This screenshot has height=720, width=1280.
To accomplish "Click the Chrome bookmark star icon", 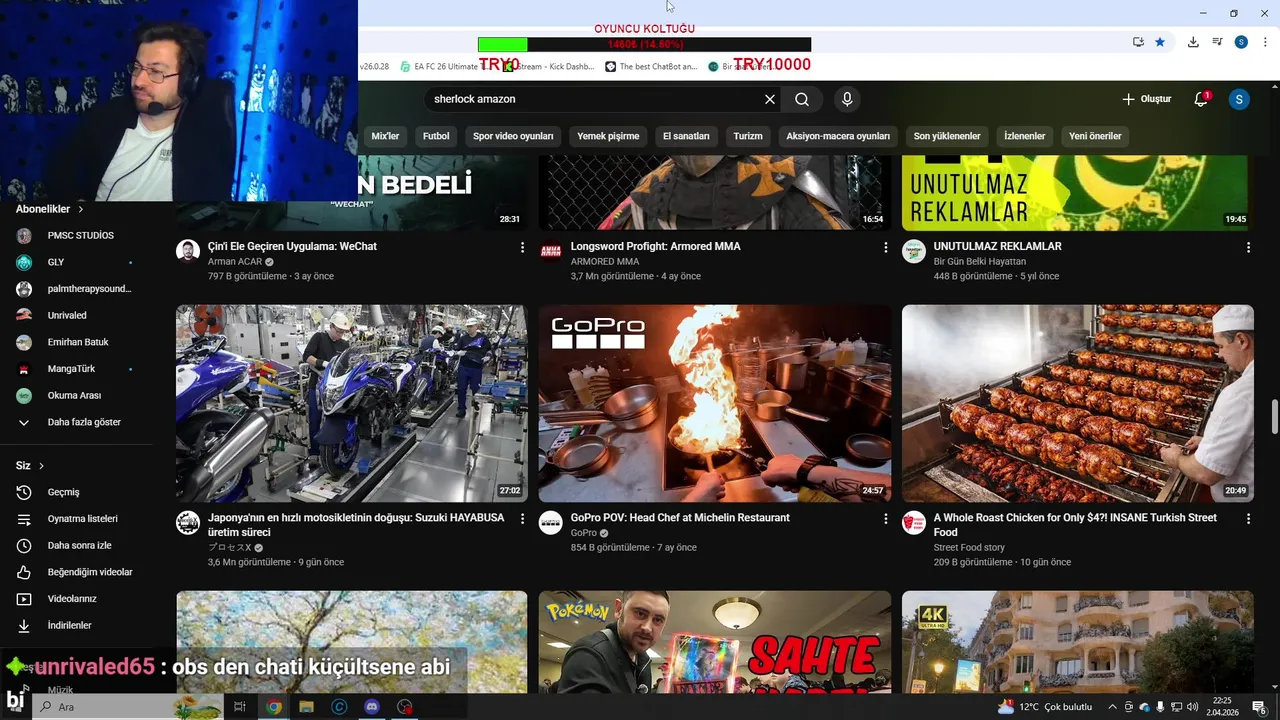I will click(1160, 42).
